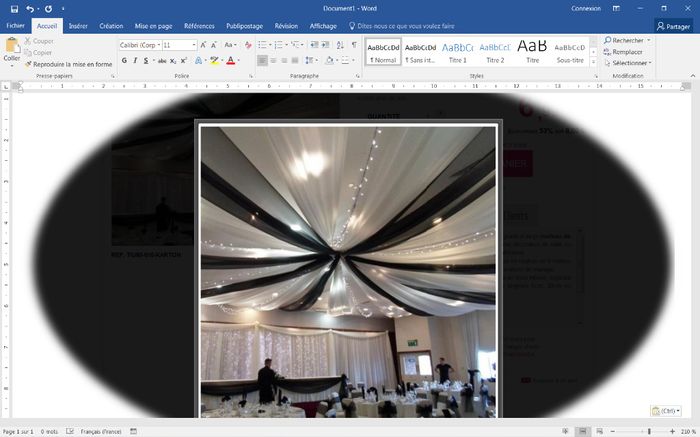Screen dimensions: 700x437
Task: Click the Partager button
Action: (673, 26)
